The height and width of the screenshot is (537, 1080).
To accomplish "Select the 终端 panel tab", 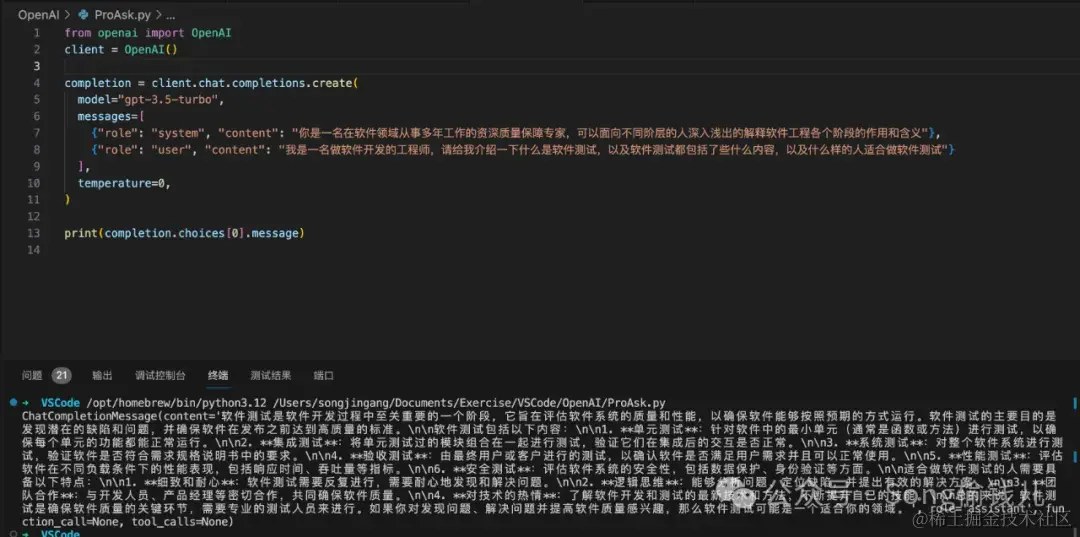I will click(218, 375).
